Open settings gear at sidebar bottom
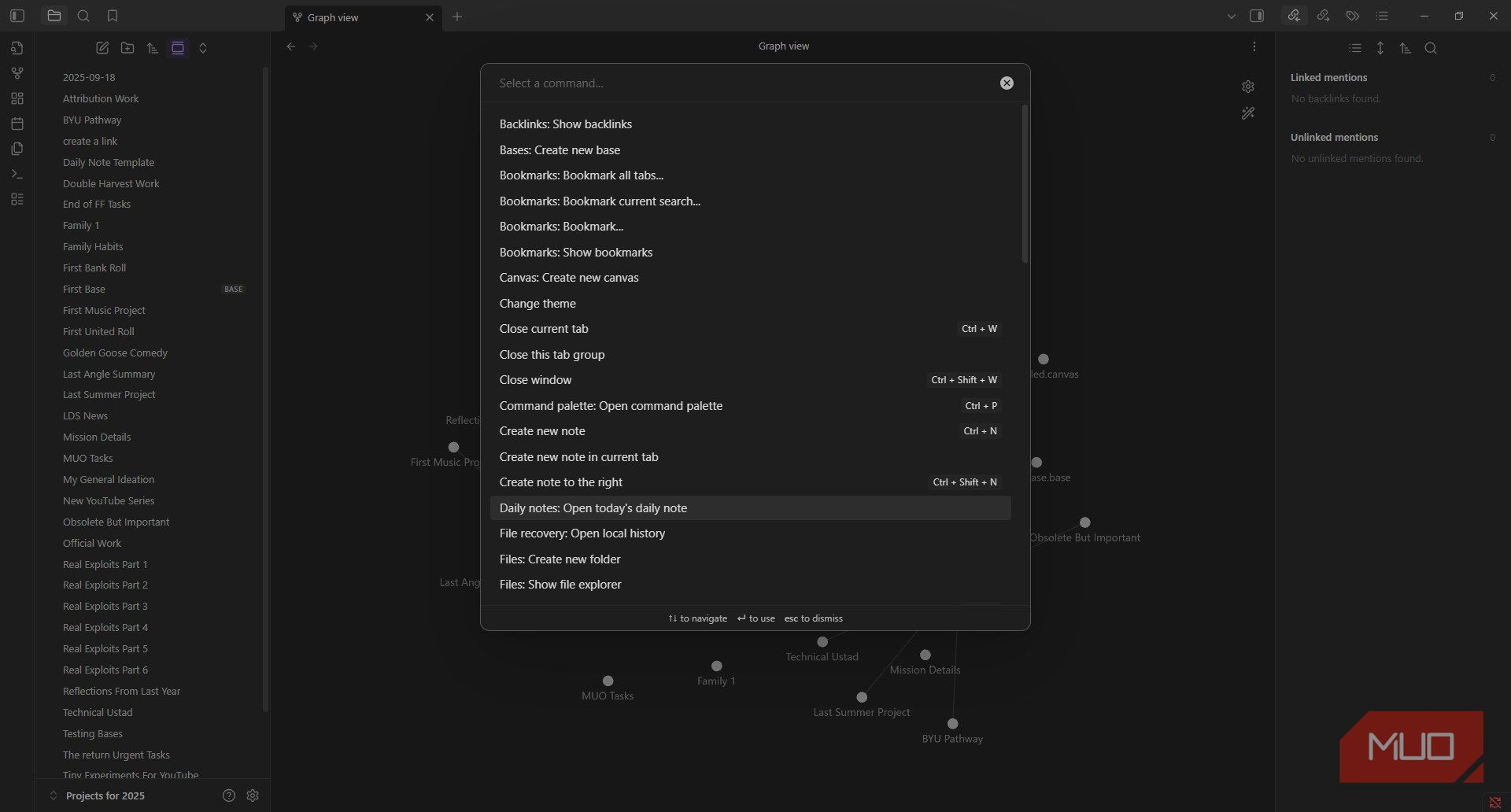 coord(253,795)
